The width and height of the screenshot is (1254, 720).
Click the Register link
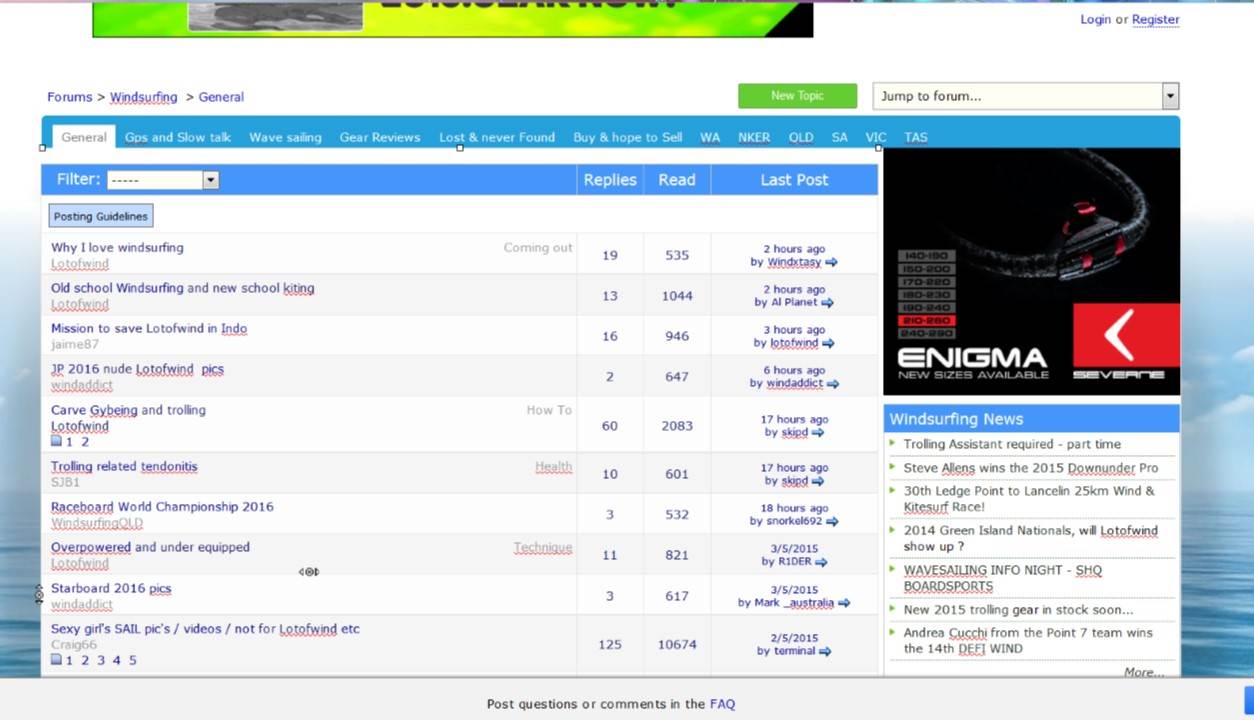click(1155, 19)
